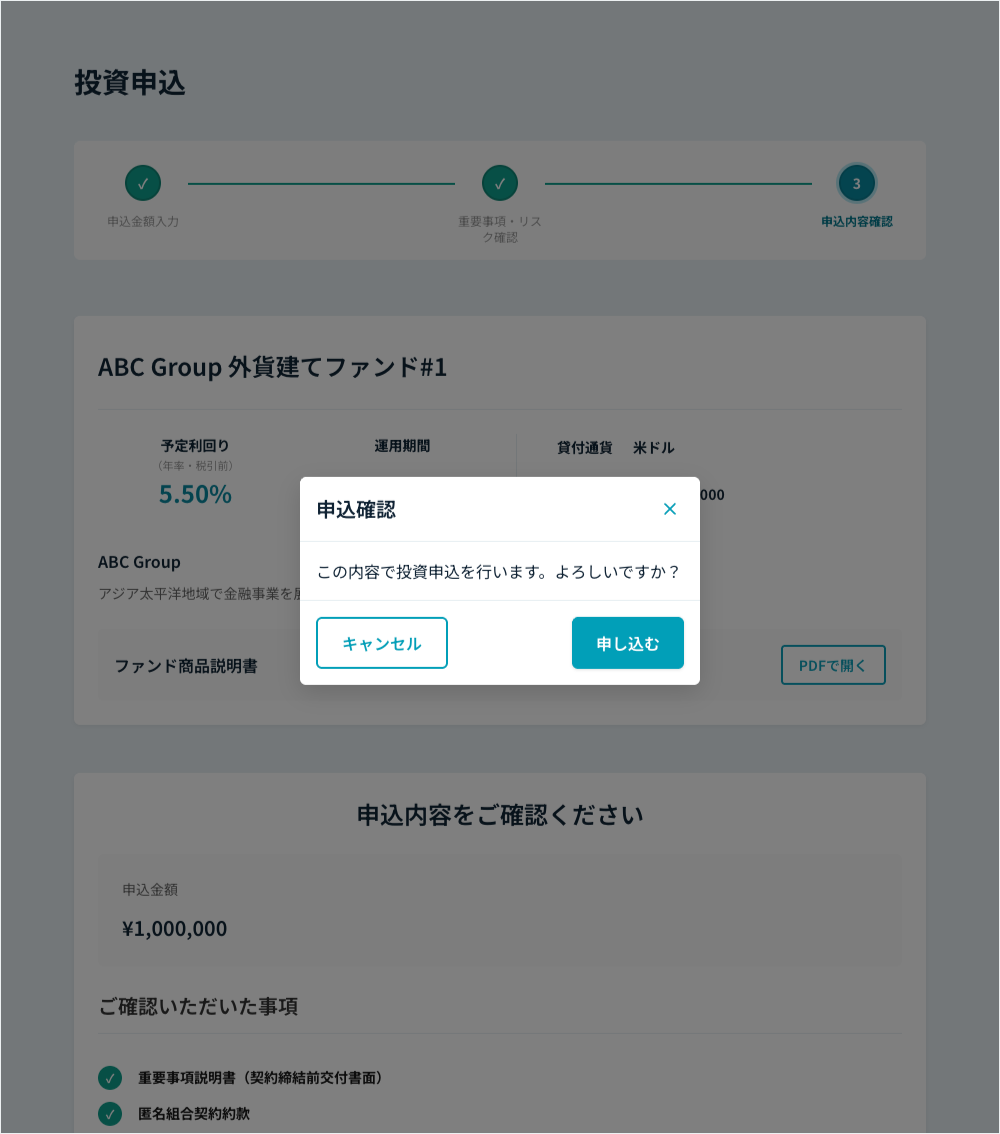
Task: Click the 匿名組合契約約款 item text
Action: pyautogui.click(x=194, y=1114)
